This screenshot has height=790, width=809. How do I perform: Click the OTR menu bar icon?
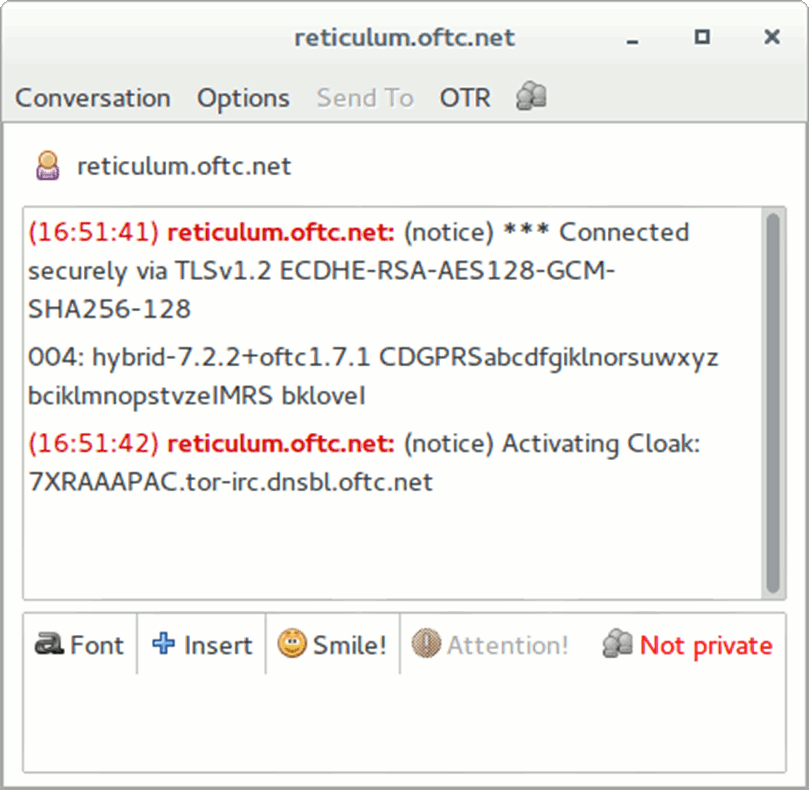(531, 97)
